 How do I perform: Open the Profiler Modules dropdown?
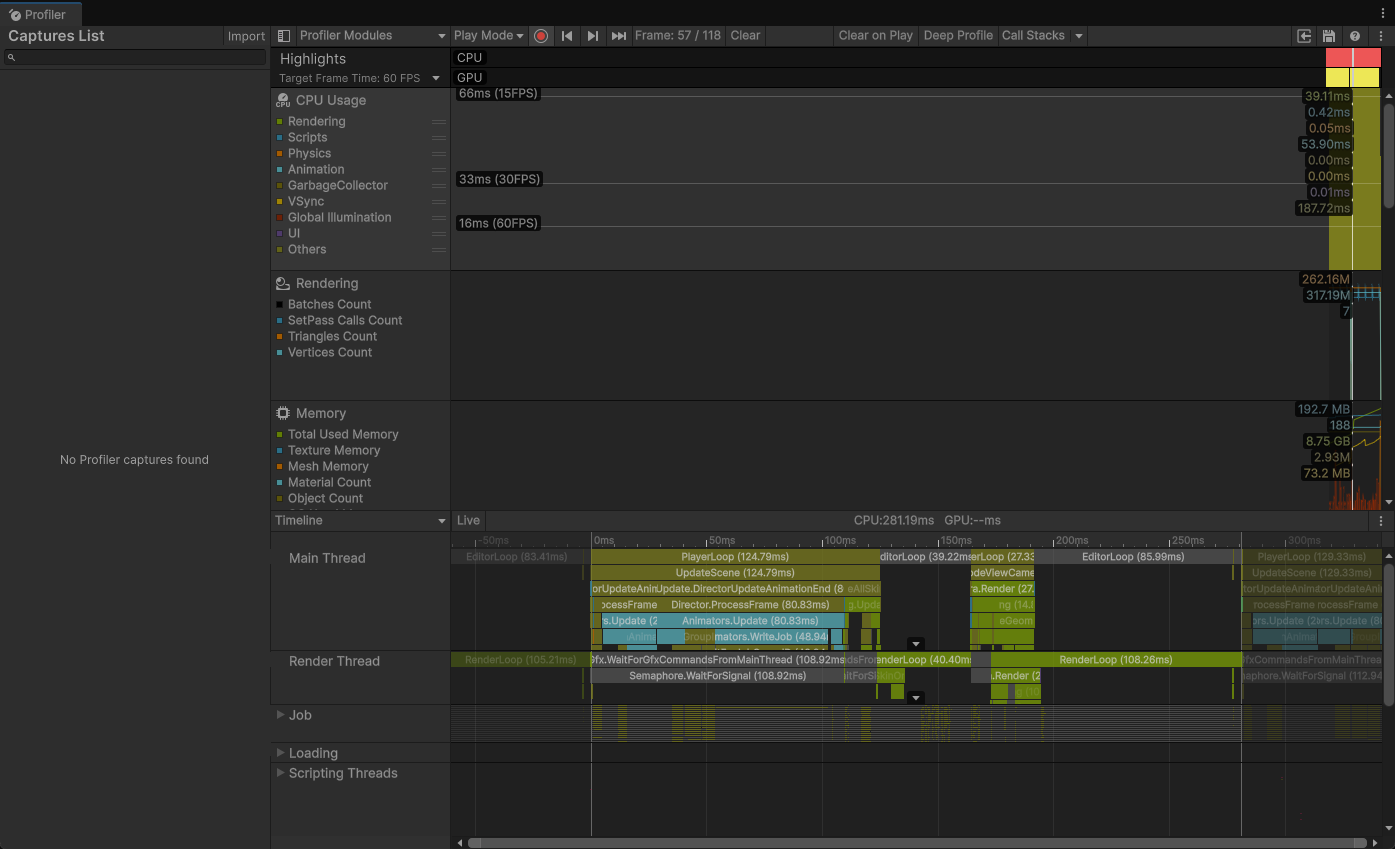[x=372, y=36]
